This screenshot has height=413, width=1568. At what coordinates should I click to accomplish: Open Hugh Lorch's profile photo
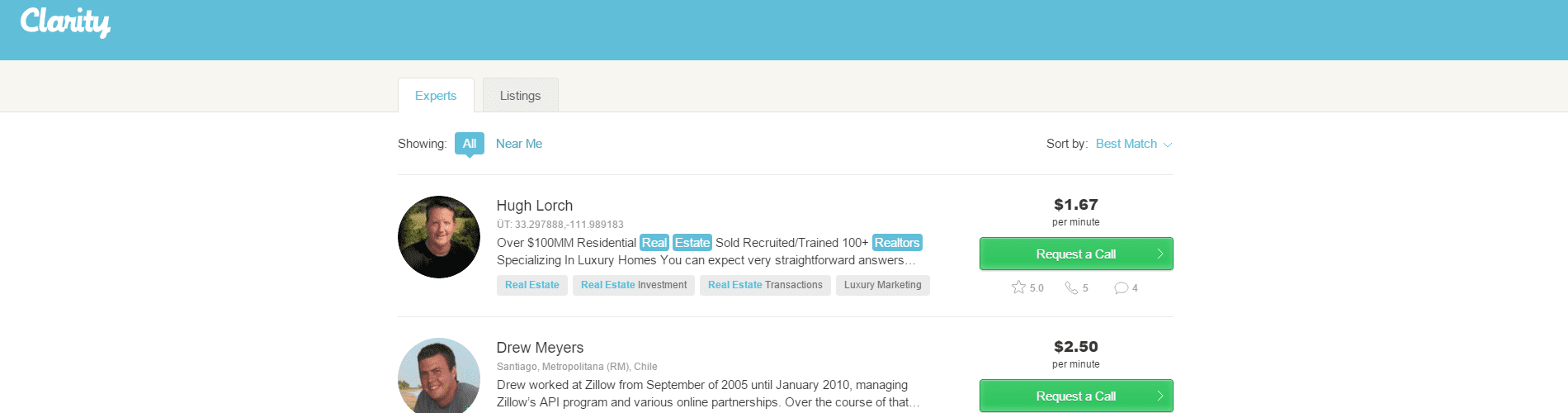pos(439,237)
